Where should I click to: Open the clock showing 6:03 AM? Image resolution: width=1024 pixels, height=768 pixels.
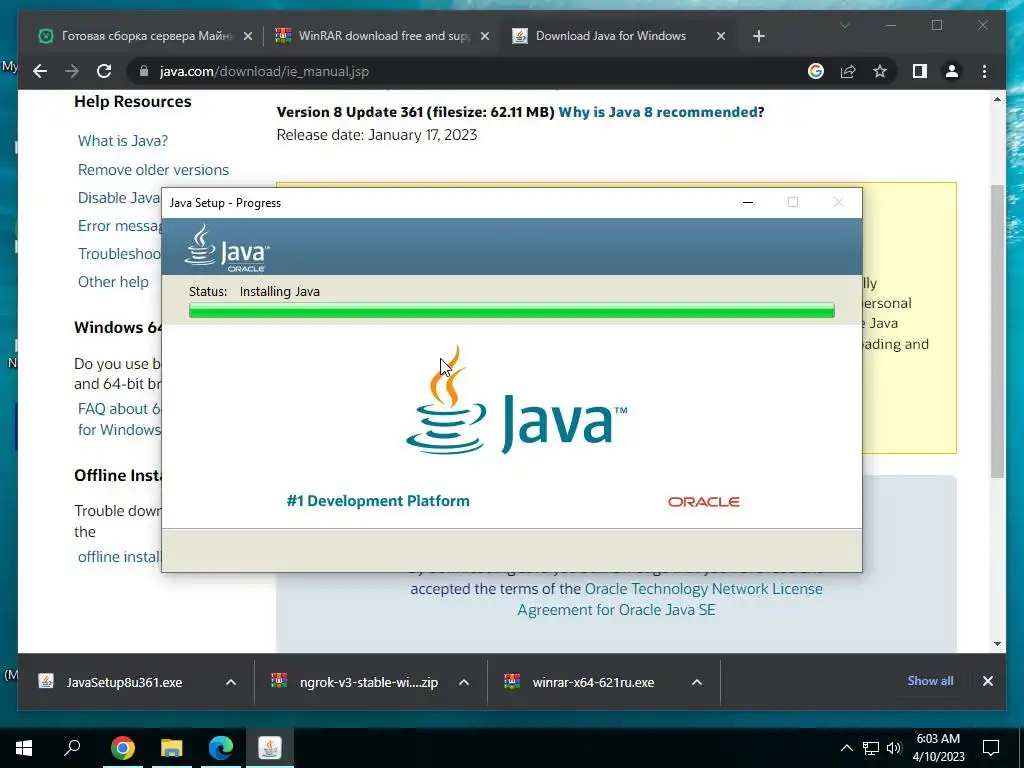pyautogui.click(x=938, y=748)
